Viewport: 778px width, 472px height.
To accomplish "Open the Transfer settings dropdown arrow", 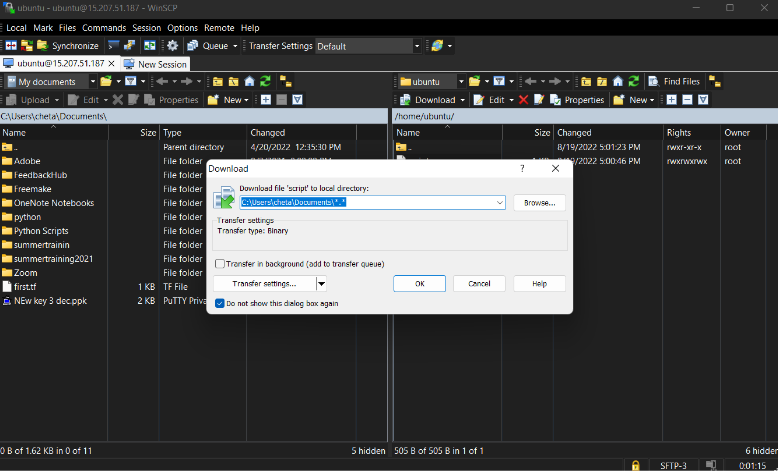I will click(x=322, y=284).
